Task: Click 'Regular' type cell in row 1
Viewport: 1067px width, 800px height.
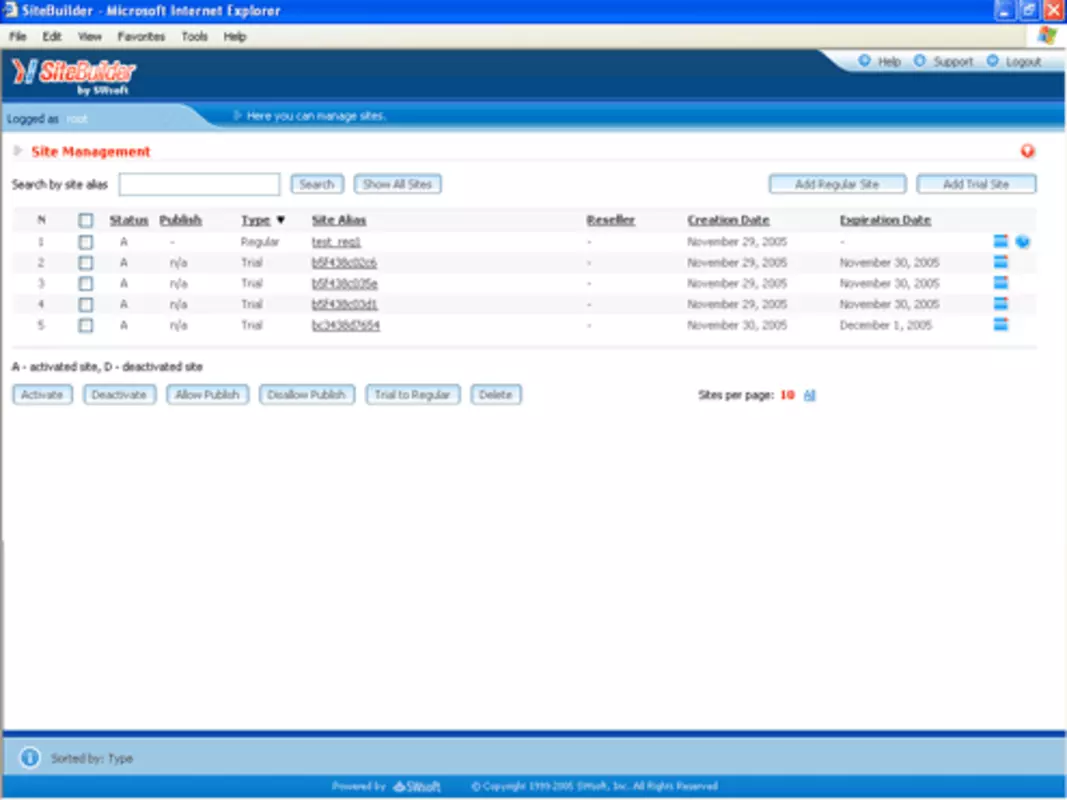Action: tap(259, 241)
